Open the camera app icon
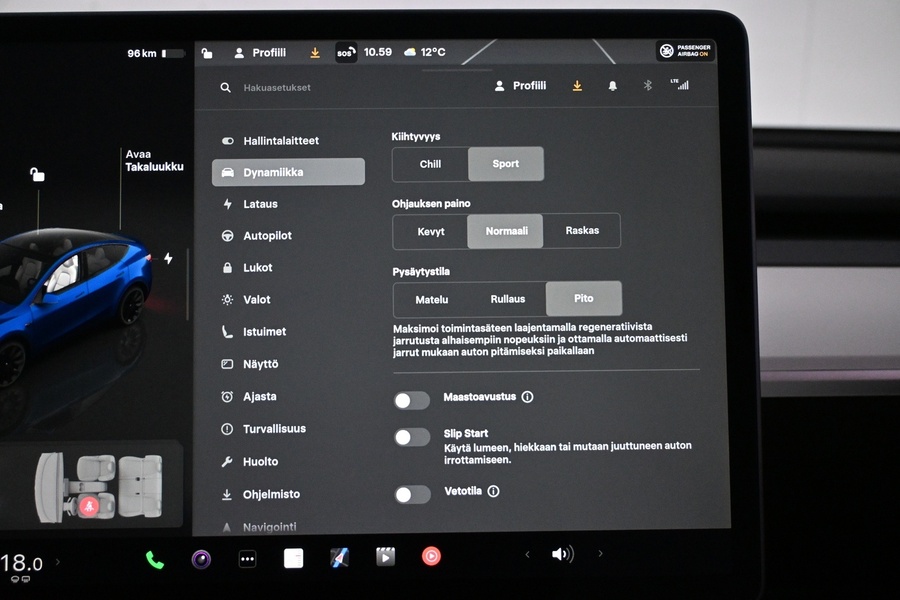Screen dimensions: 900x600 pyautogui.click(x=201, y=559)
